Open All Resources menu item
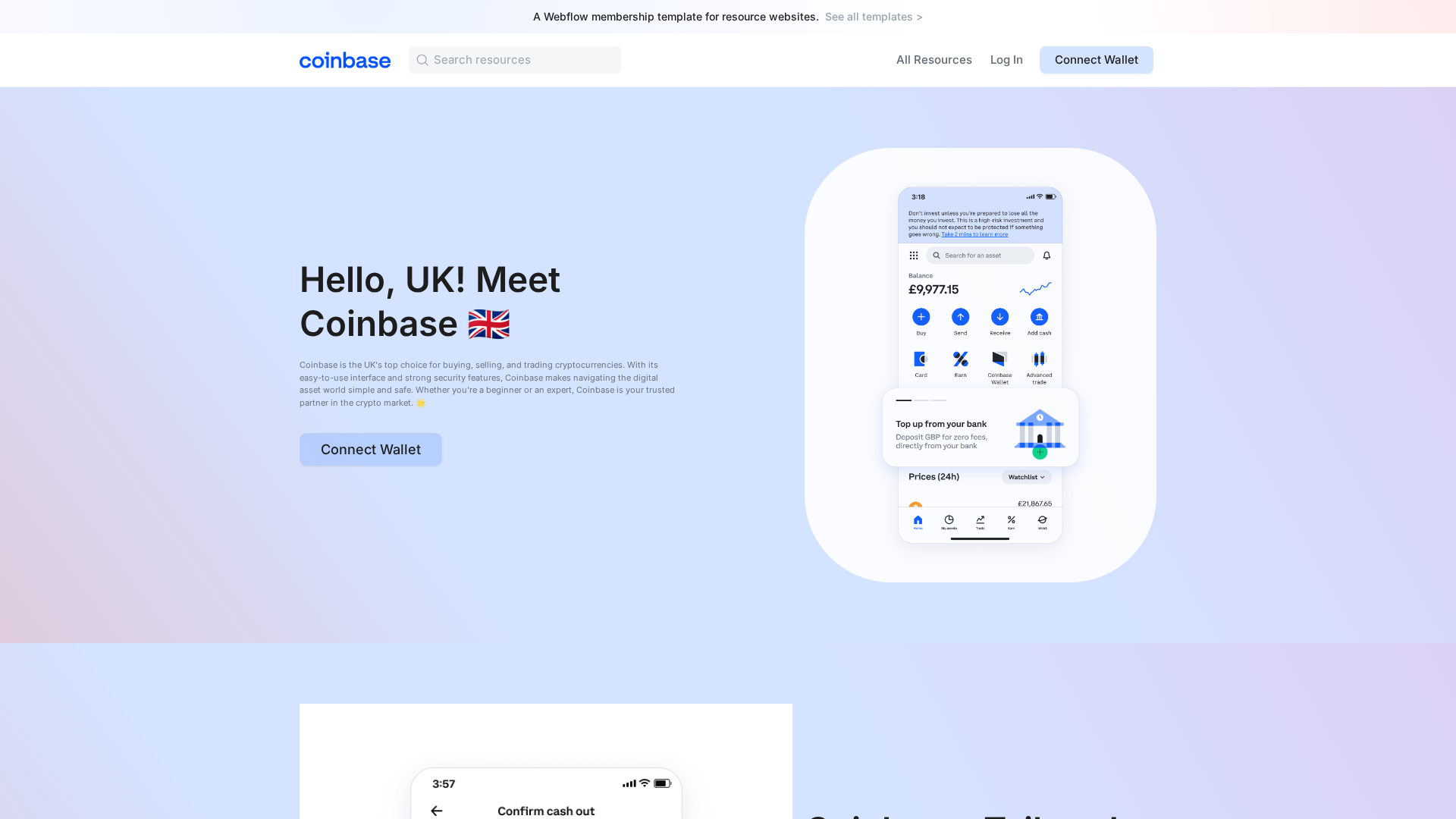 (934, 60)
